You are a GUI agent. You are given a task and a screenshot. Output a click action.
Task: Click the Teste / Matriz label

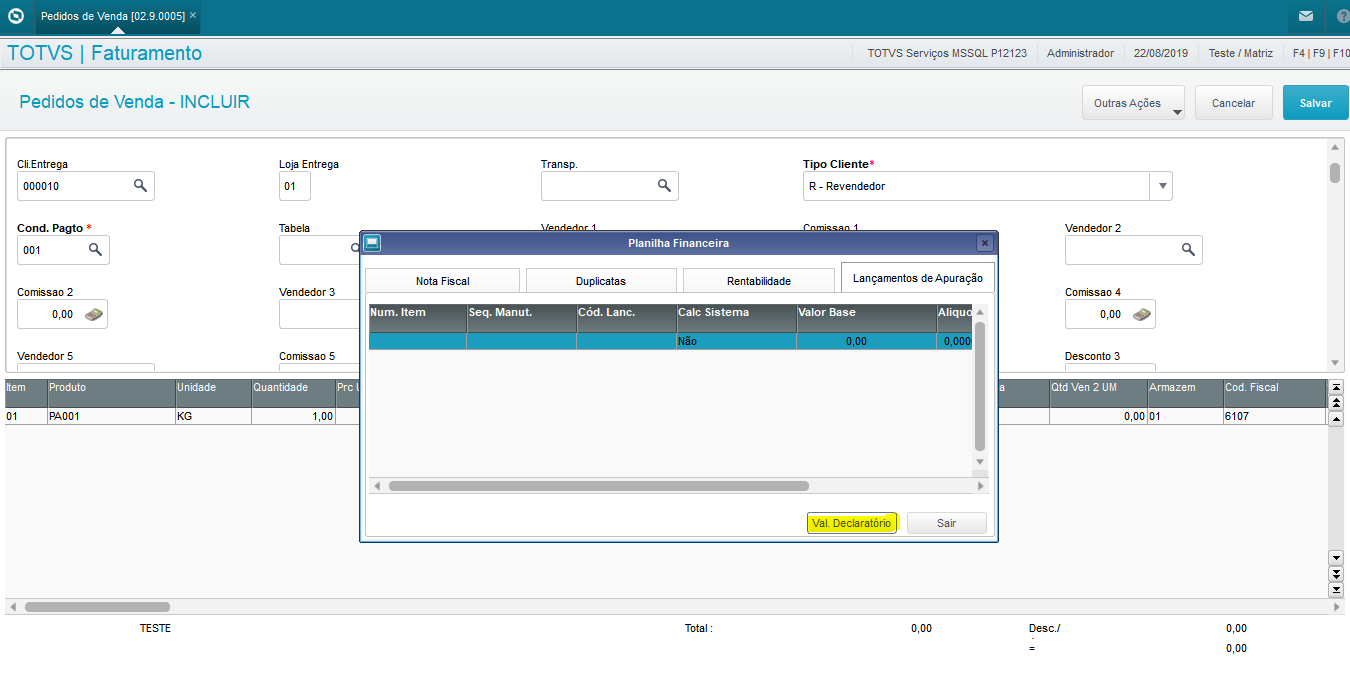click(x=1240, y=53)
